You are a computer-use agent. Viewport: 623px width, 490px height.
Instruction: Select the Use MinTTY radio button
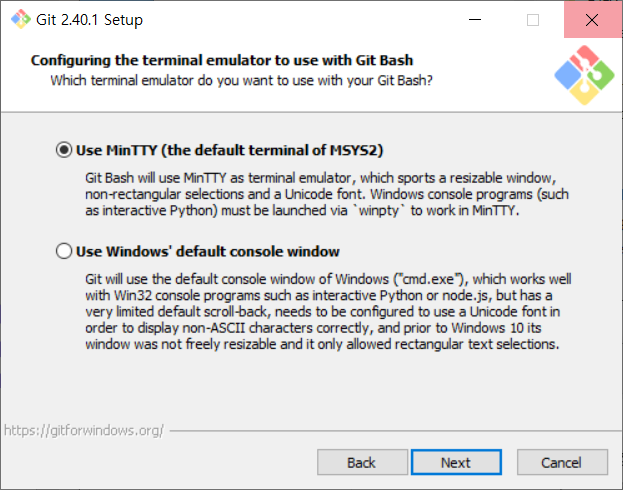coord(64,150)
